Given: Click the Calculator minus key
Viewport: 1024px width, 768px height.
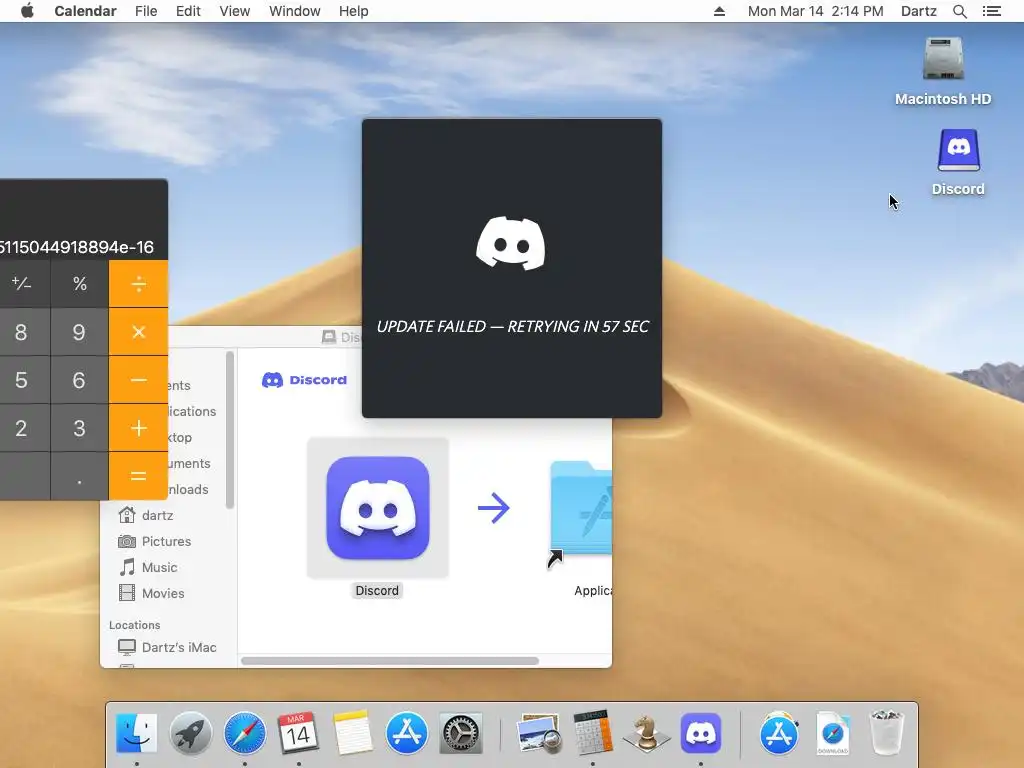Looking at the screenshot, I should (138, 380).
